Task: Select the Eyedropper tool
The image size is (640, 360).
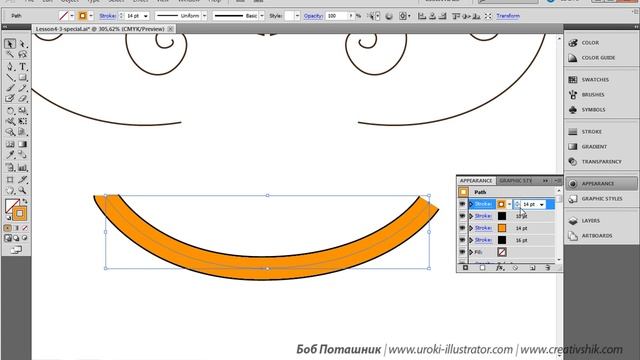Action: tap(10, 155)
